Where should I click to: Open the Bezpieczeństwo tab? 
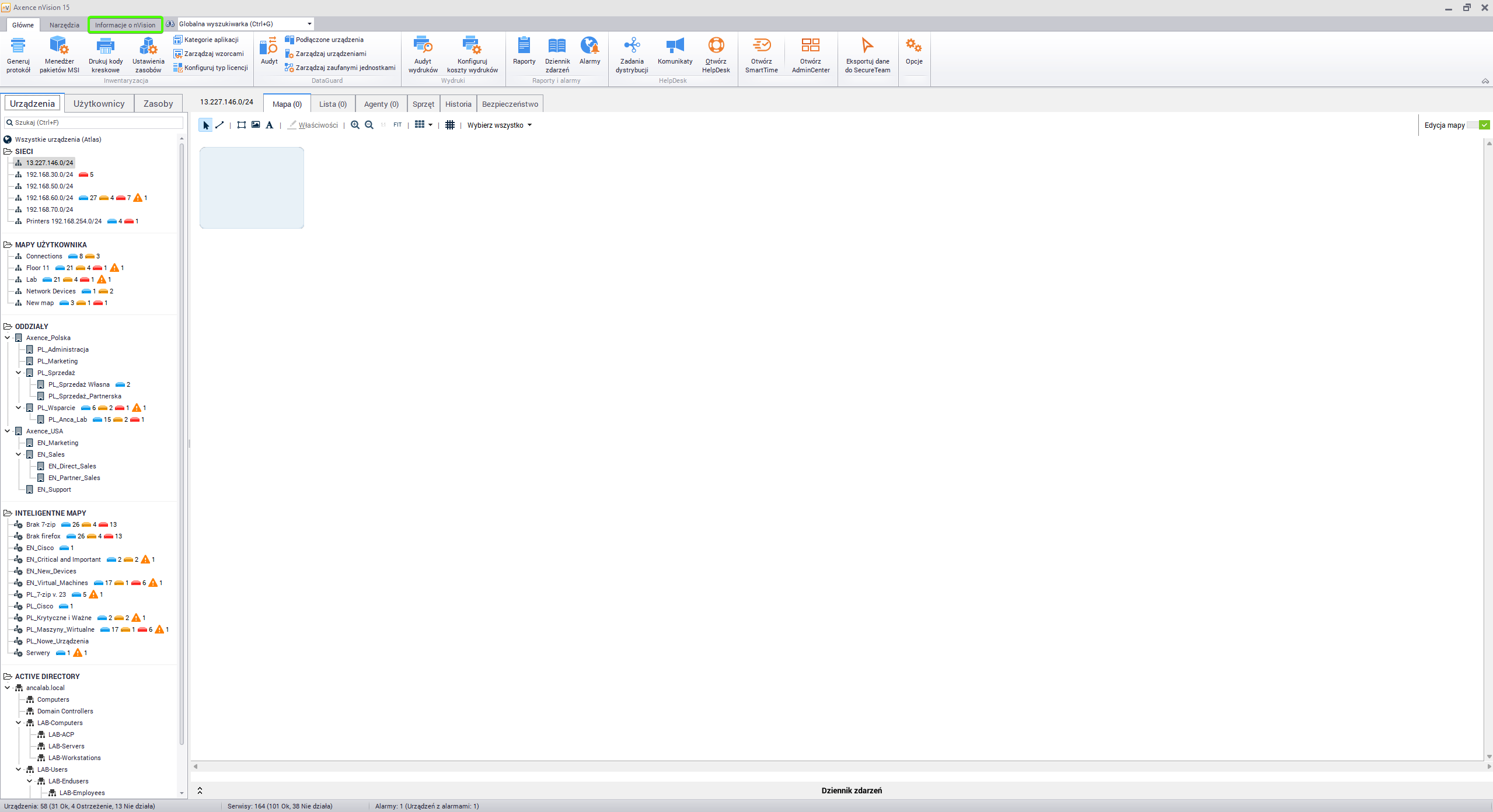click(x=510, y=104)
